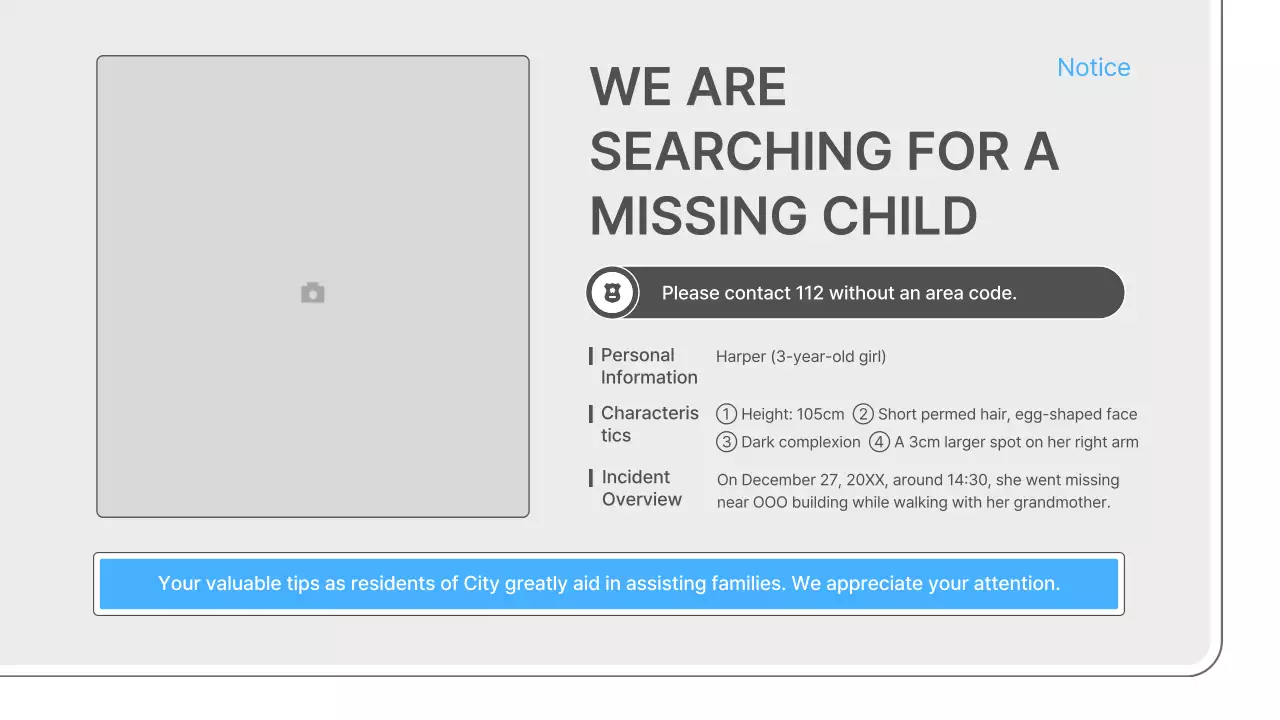Click the Notice link
Viewport: 1280px width, 720px height.
click(1093, 67)
